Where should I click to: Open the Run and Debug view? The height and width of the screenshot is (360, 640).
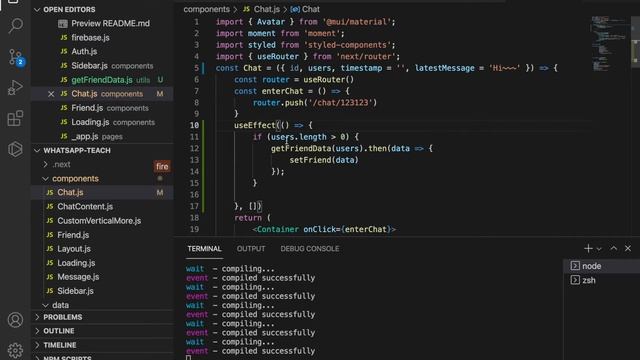(16, 87)
